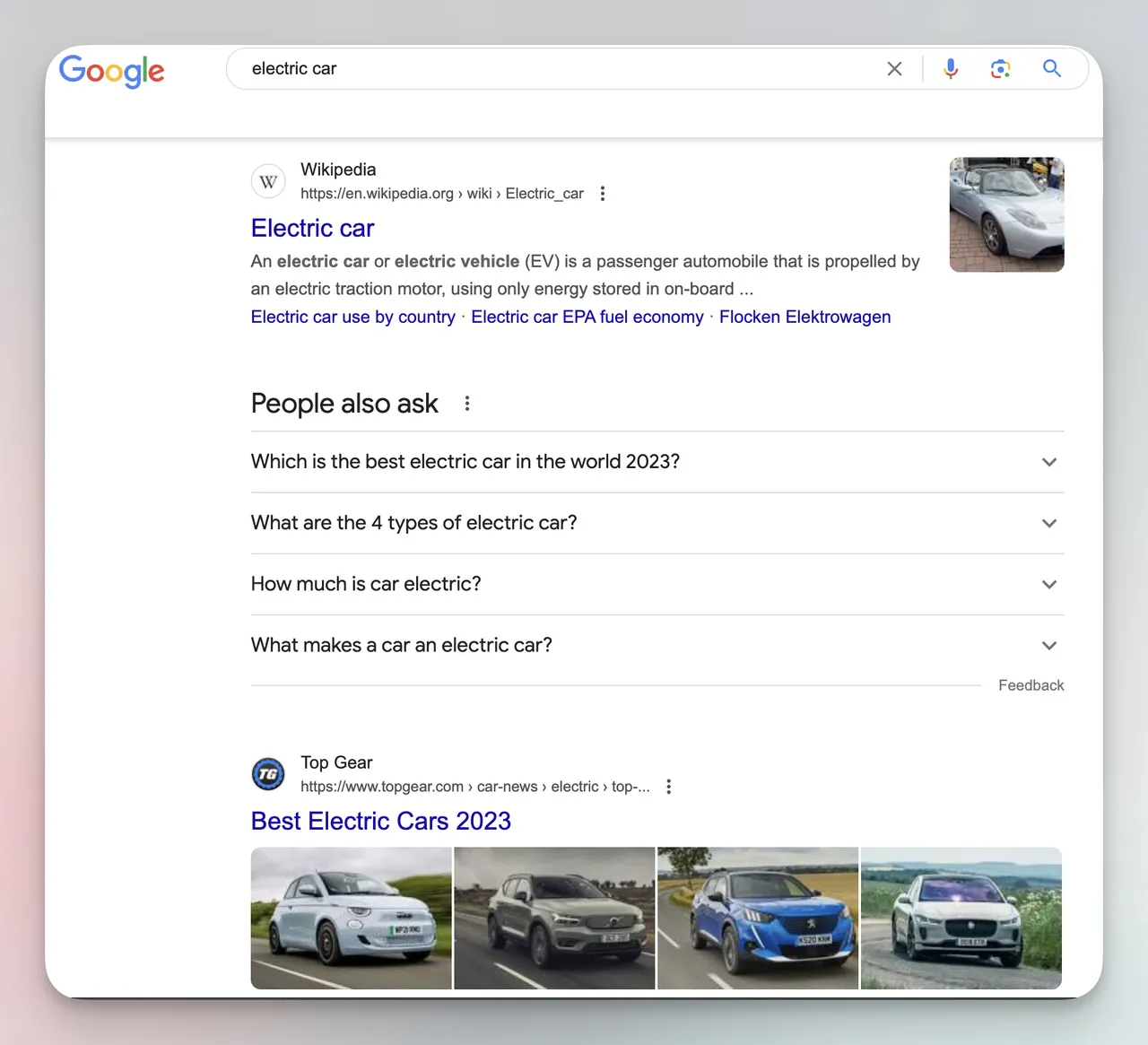Image resolution: width=1148 pixels, height=1045 pixels.
Task: Expand 4 types of electric car question
Action: (x=657, y=523)
